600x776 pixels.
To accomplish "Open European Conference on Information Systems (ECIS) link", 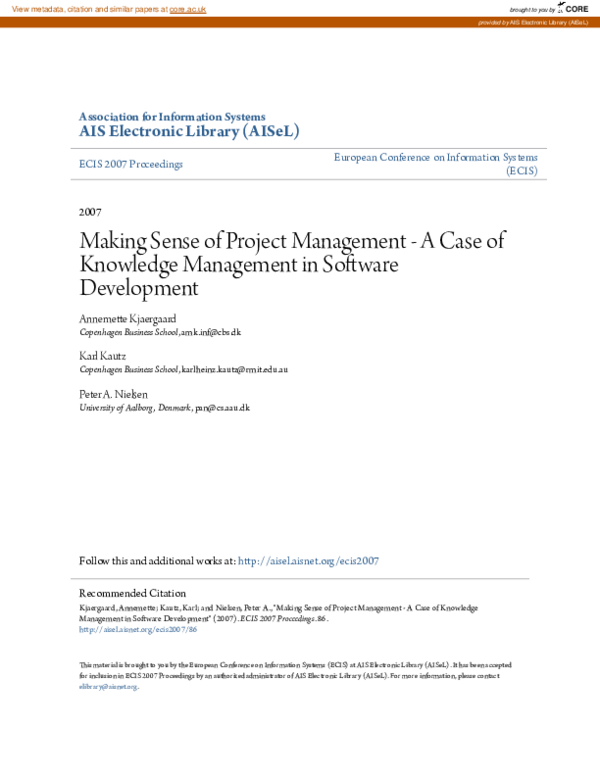I will coord(436,164).
